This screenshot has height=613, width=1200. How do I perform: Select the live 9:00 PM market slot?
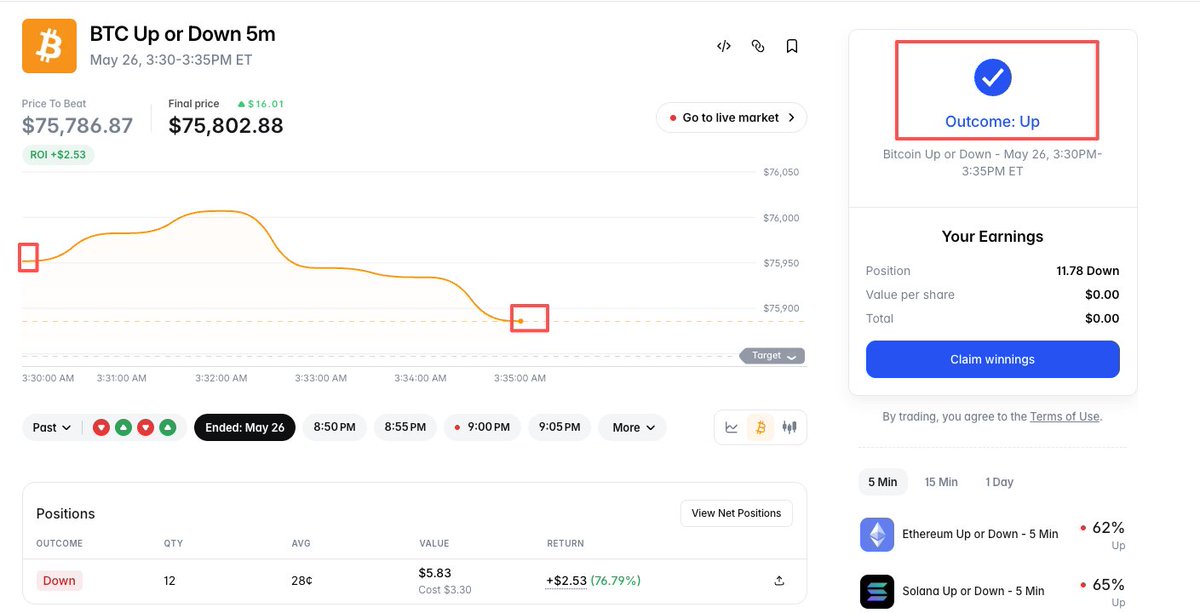coord(482,427)
